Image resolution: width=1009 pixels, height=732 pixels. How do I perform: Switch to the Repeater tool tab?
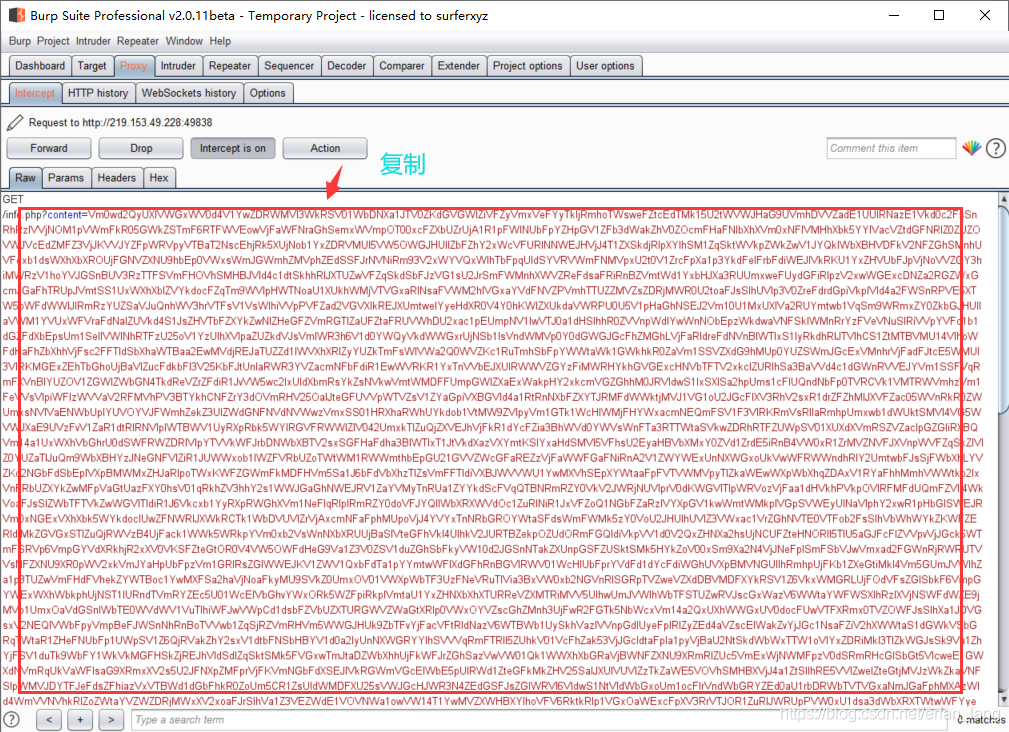click(230, 66)
